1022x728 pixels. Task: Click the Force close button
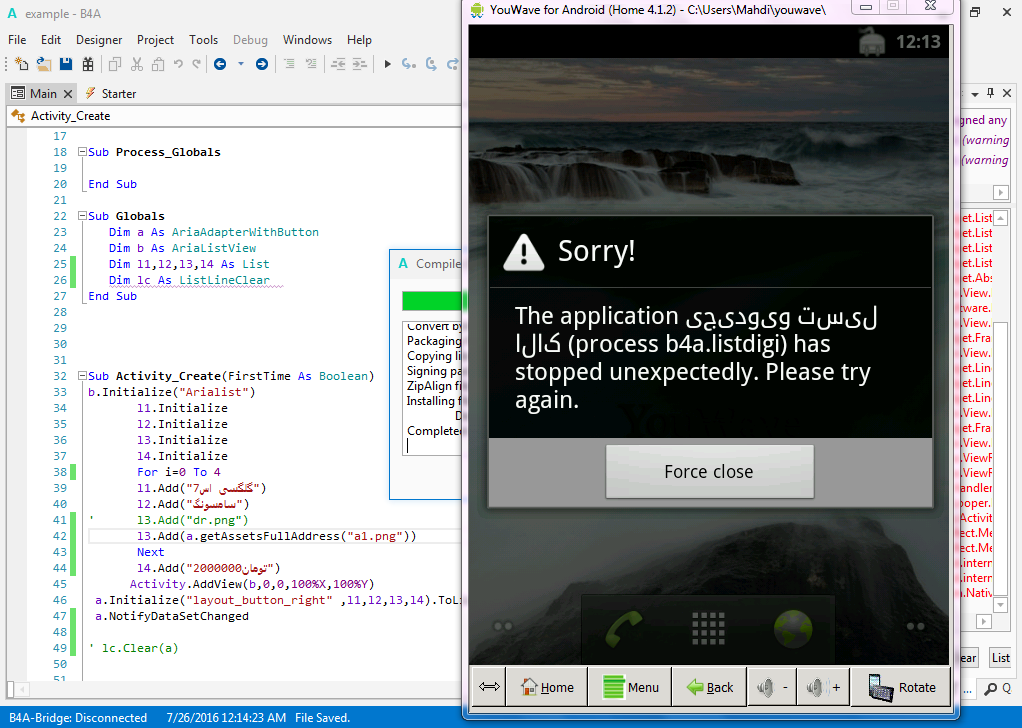tap(709, 472)
